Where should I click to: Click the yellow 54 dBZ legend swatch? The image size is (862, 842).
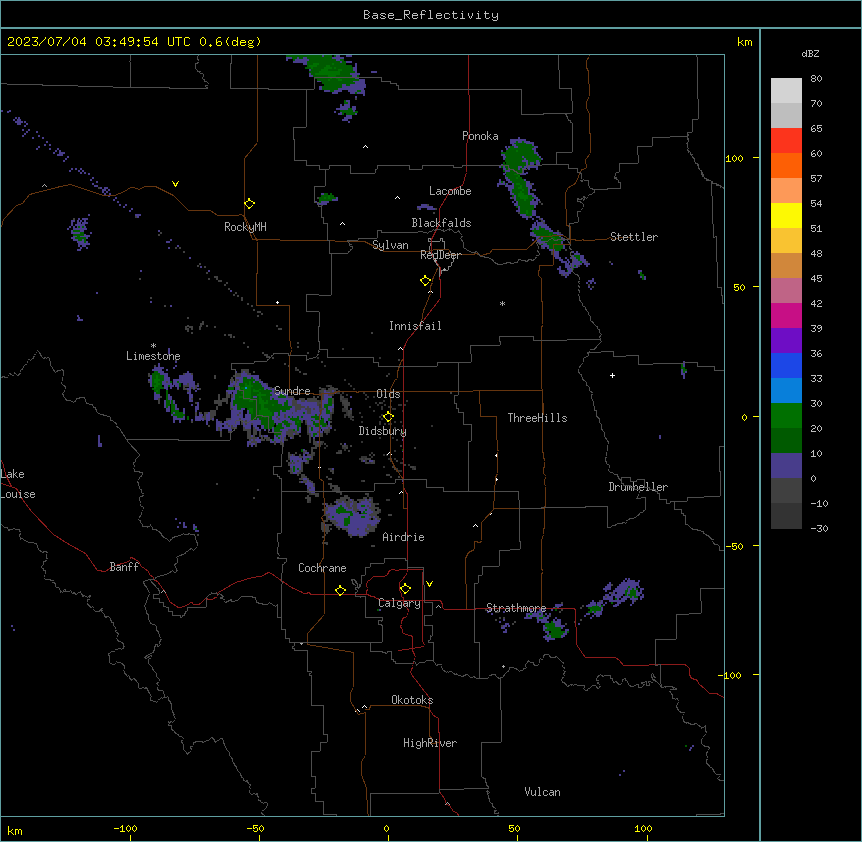point(786,215)
